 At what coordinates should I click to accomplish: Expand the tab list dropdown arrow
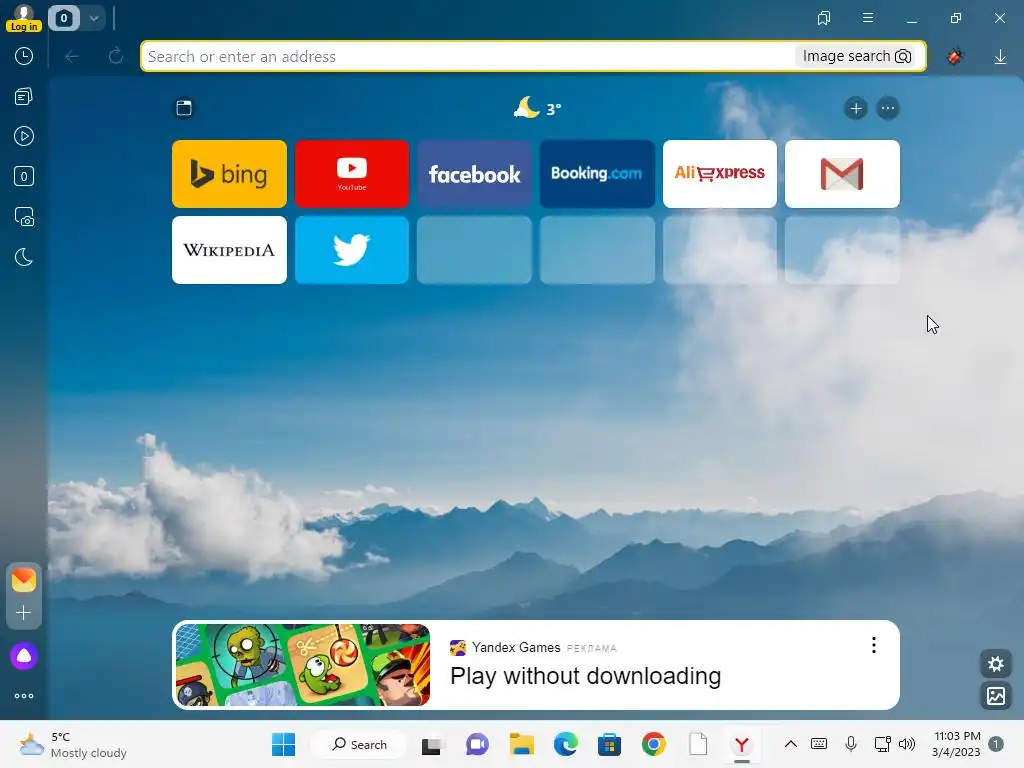pyautogui.click(x=93, y=18)
